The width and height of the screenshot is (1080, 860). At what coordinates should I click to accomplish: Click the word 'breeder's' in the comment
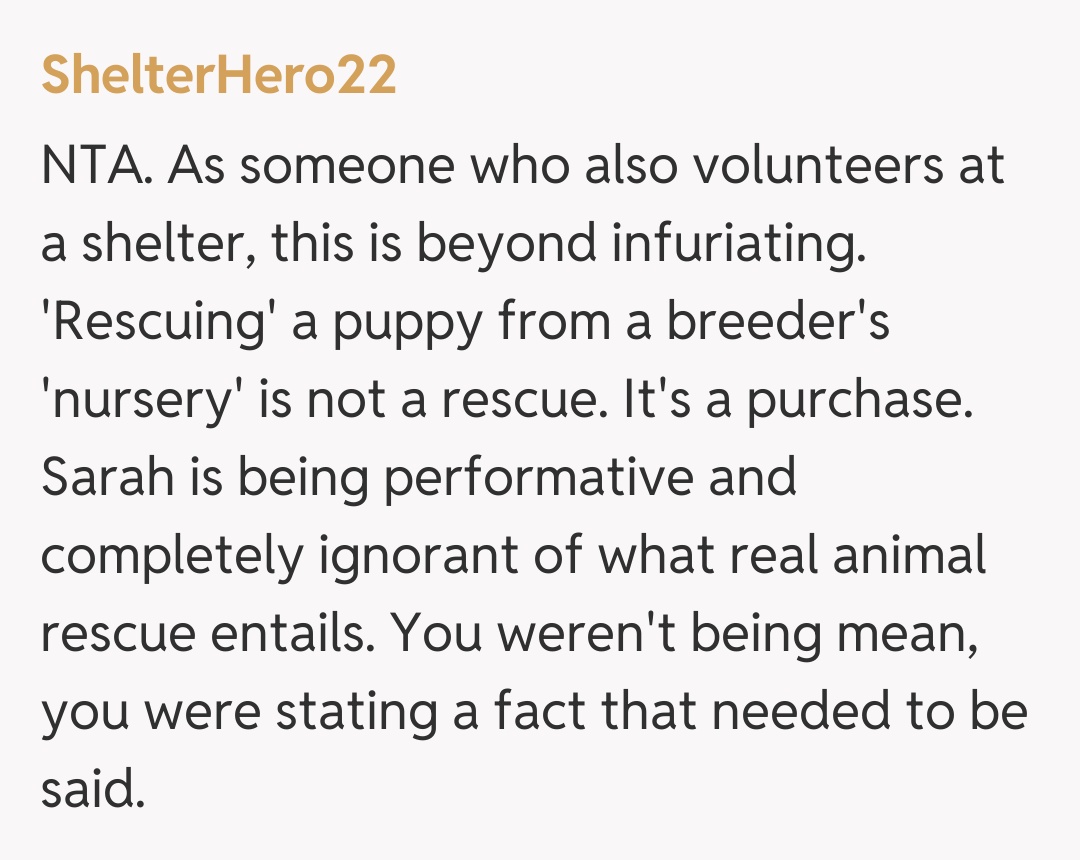point(778,323)
